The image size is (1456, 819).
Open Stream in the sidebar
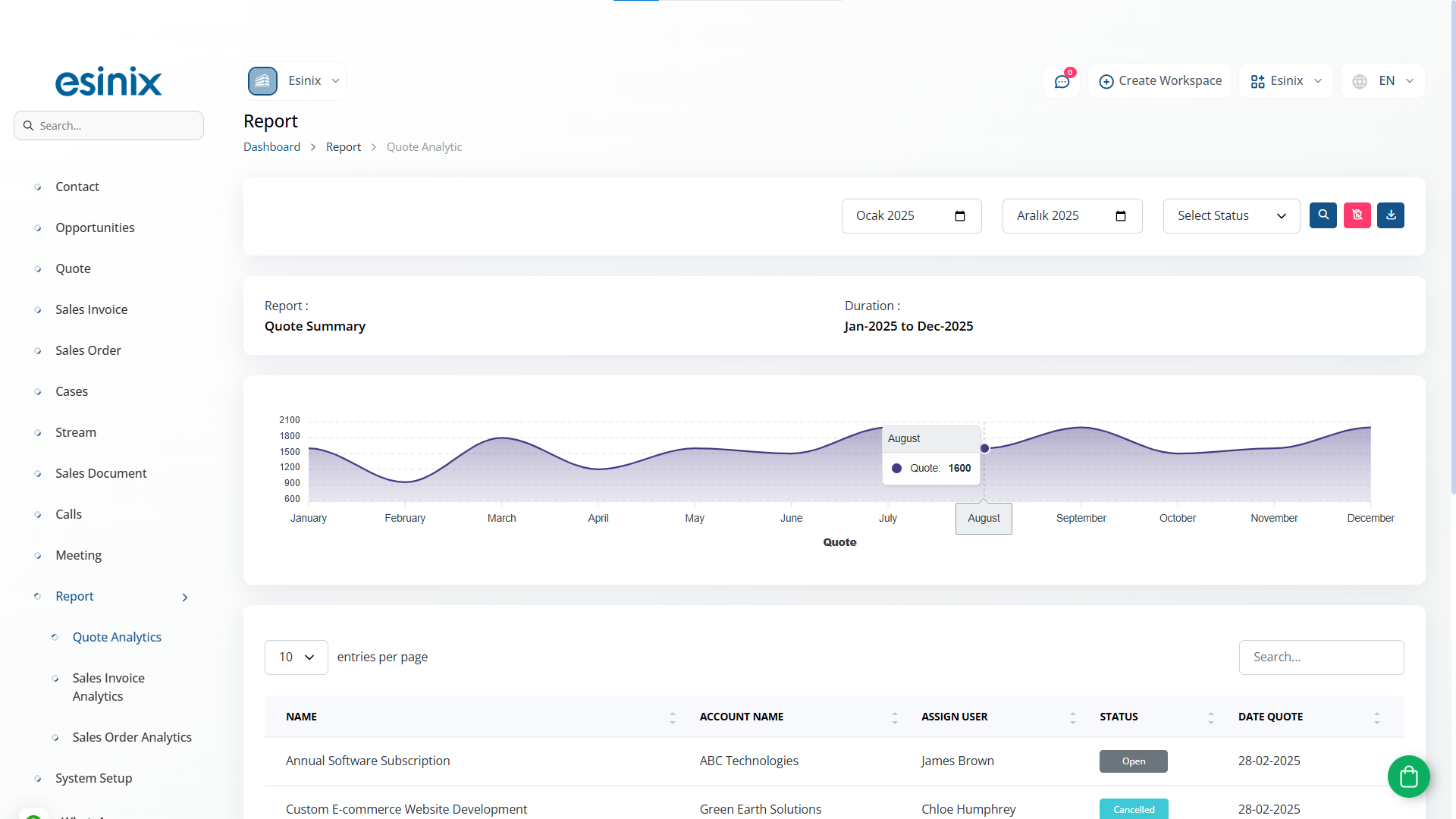pos(76,432)
